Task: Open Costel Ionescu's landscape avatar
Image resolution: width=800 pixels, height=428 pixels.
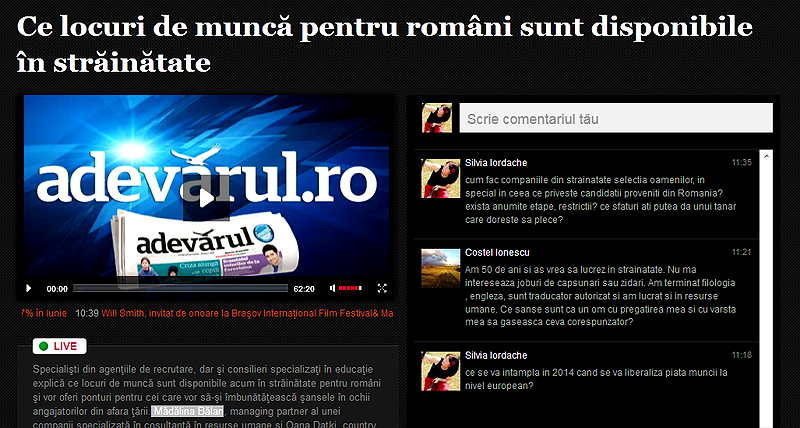Action: pyautogui.click(x=440, y=268)
